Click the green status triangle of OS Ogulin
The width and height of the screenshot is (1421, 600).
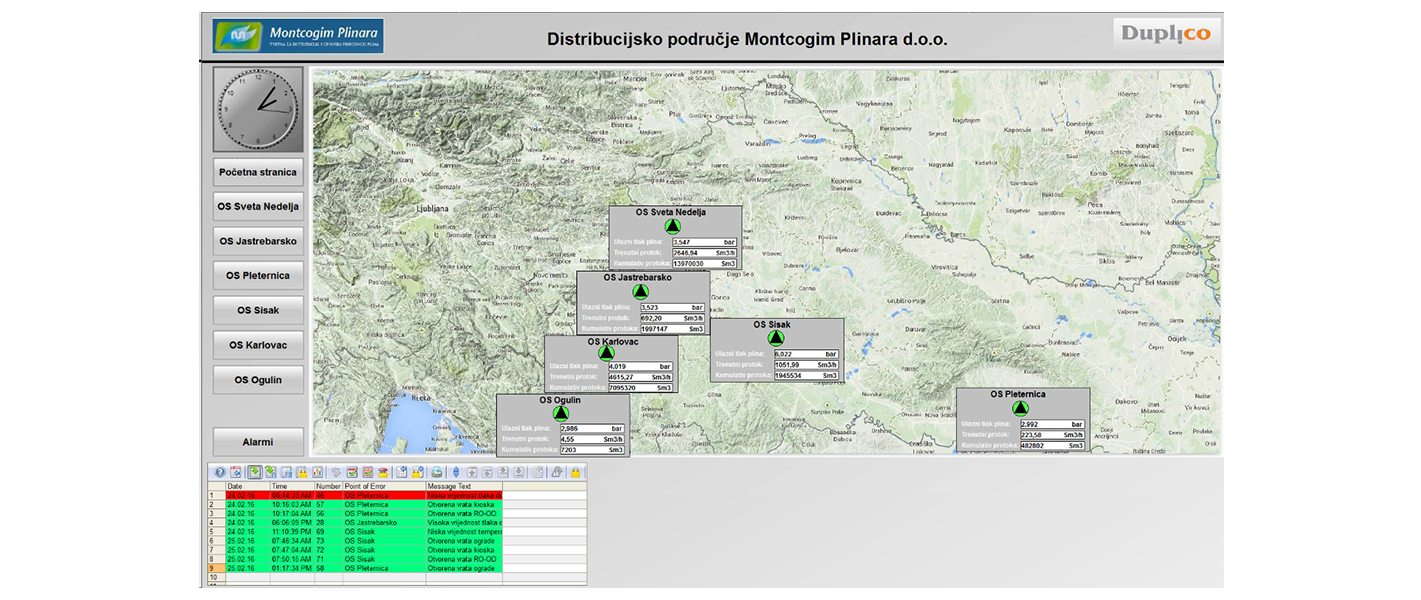561,413
